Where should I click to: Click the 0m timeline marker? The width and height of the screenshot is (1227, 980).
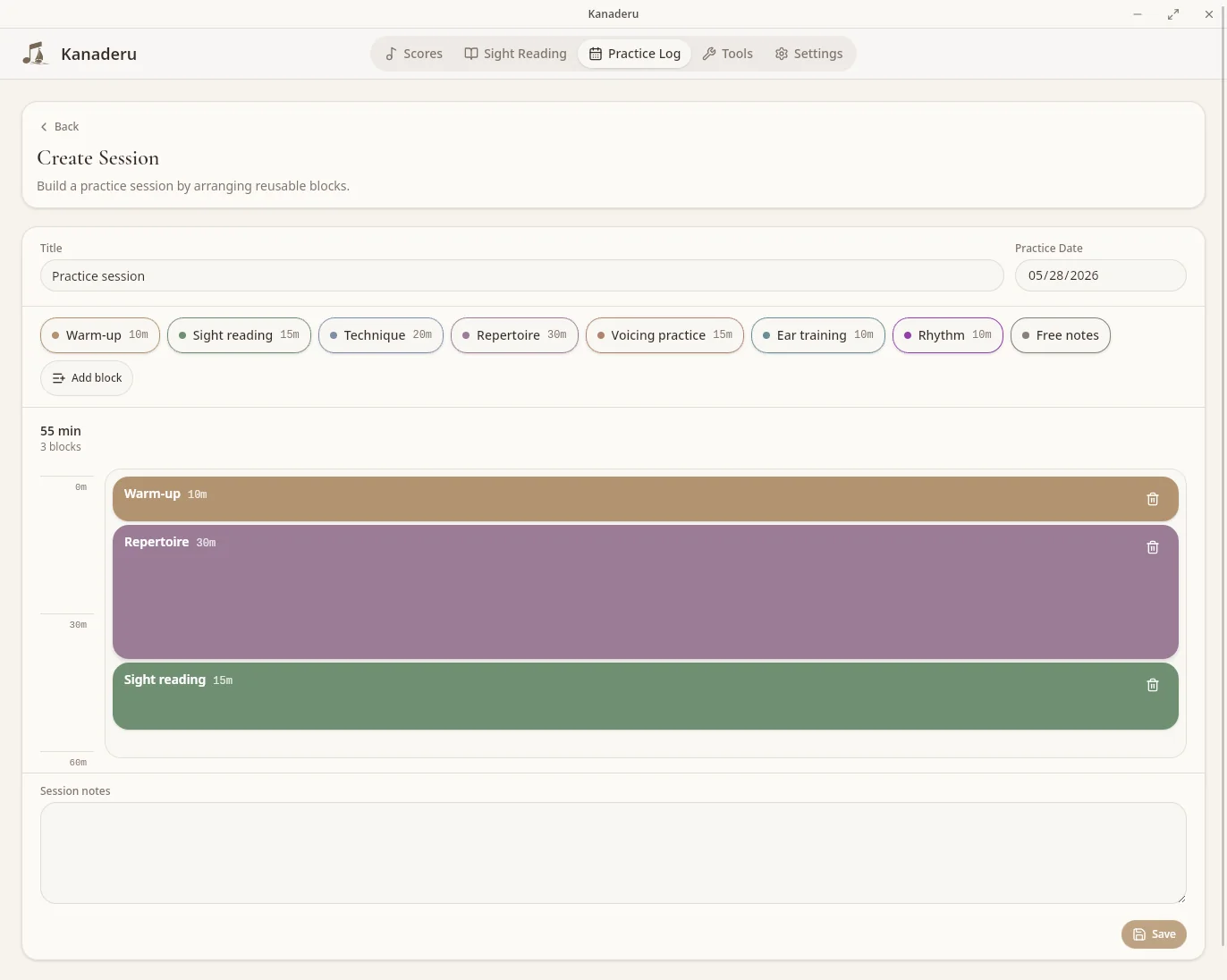[81, 487]
